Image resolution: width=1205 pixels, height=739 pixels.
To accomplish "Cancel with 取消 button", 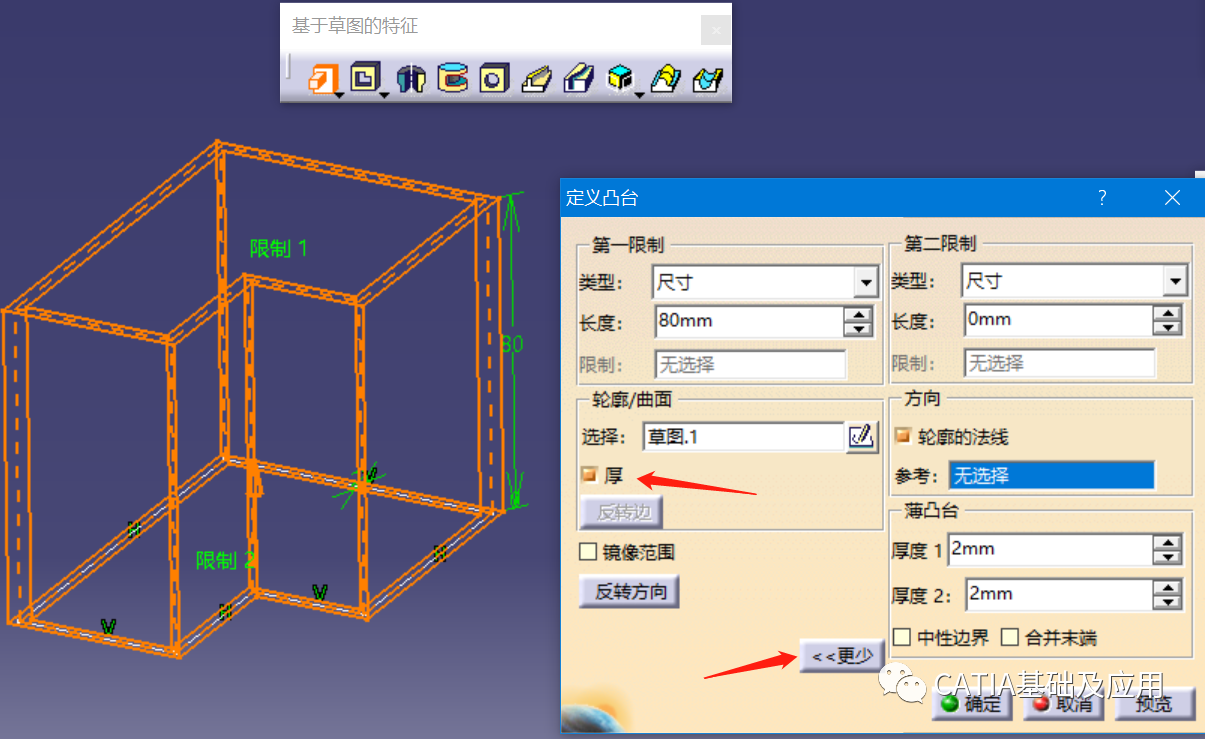I will 1063,704.
